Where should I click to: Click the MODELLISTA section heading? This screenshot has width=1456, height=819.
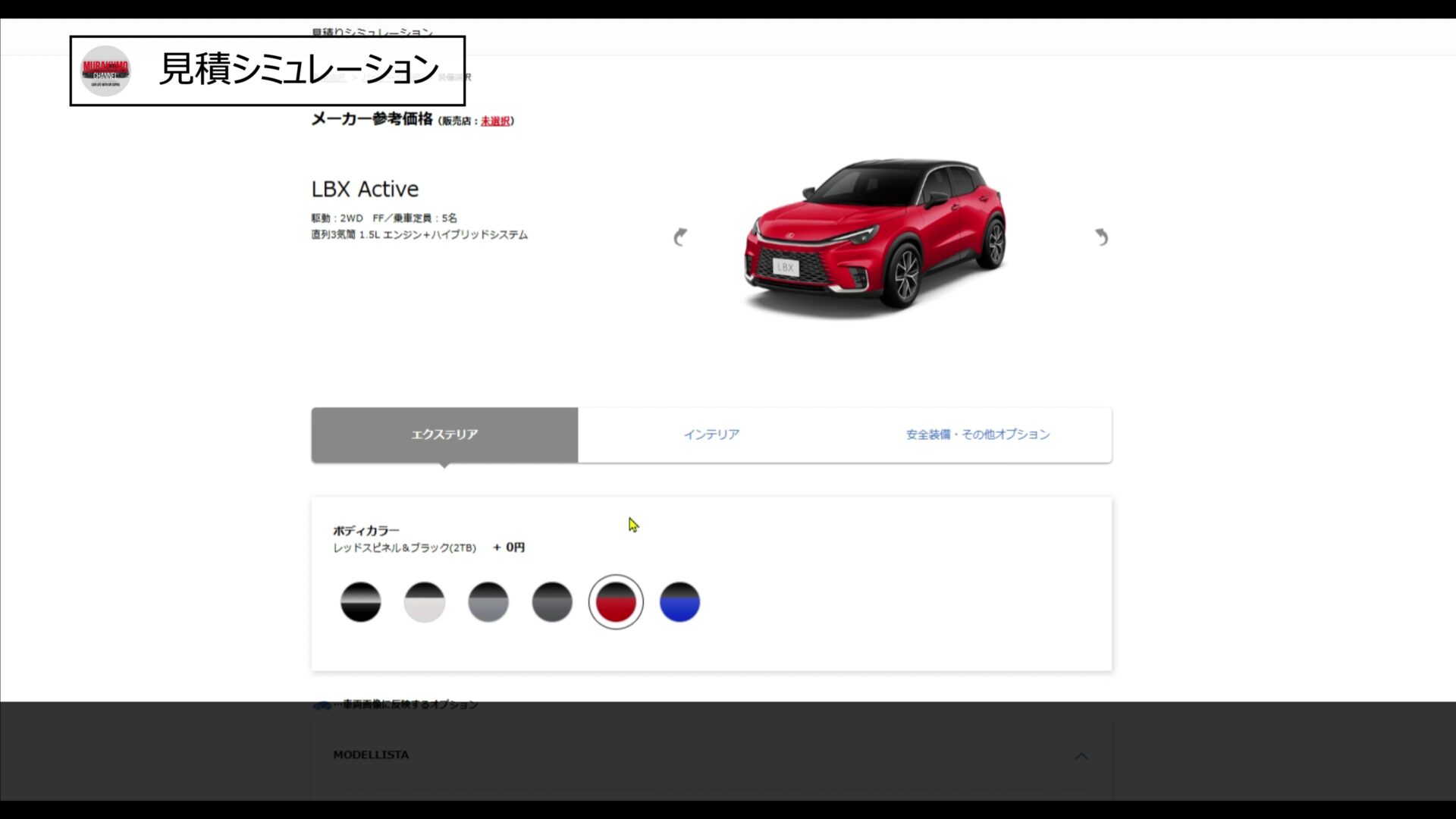[x=371, y=755]
